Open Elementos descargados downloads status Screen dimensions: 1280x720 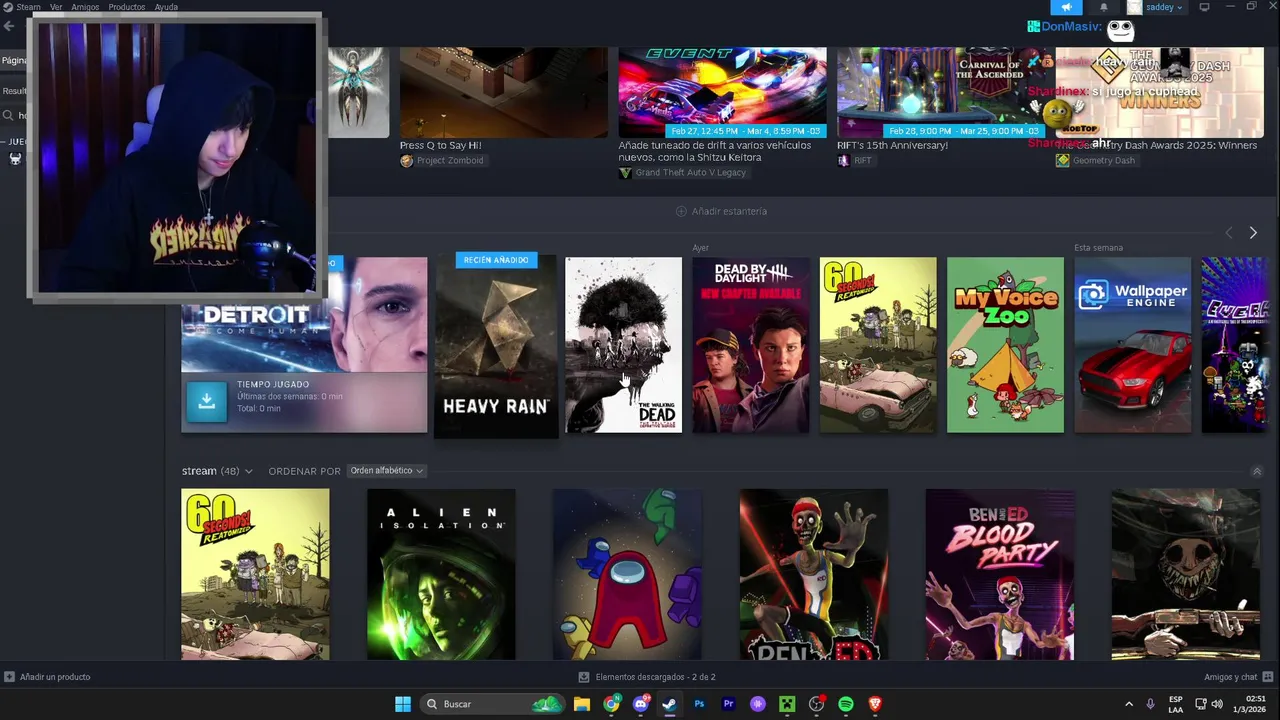tap(647, 677)
